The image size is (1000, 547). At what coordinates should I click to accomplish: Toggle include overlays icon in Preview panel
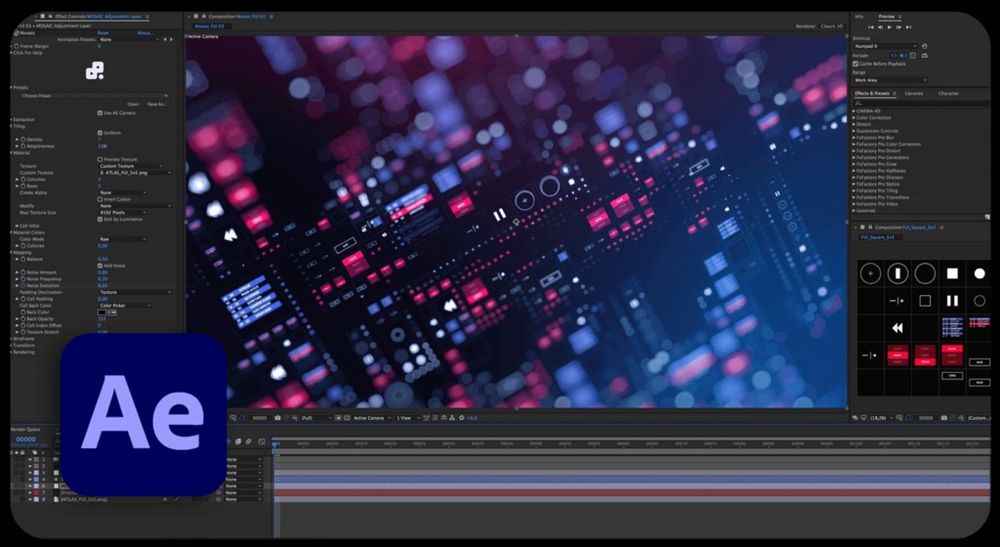(913, 55)
